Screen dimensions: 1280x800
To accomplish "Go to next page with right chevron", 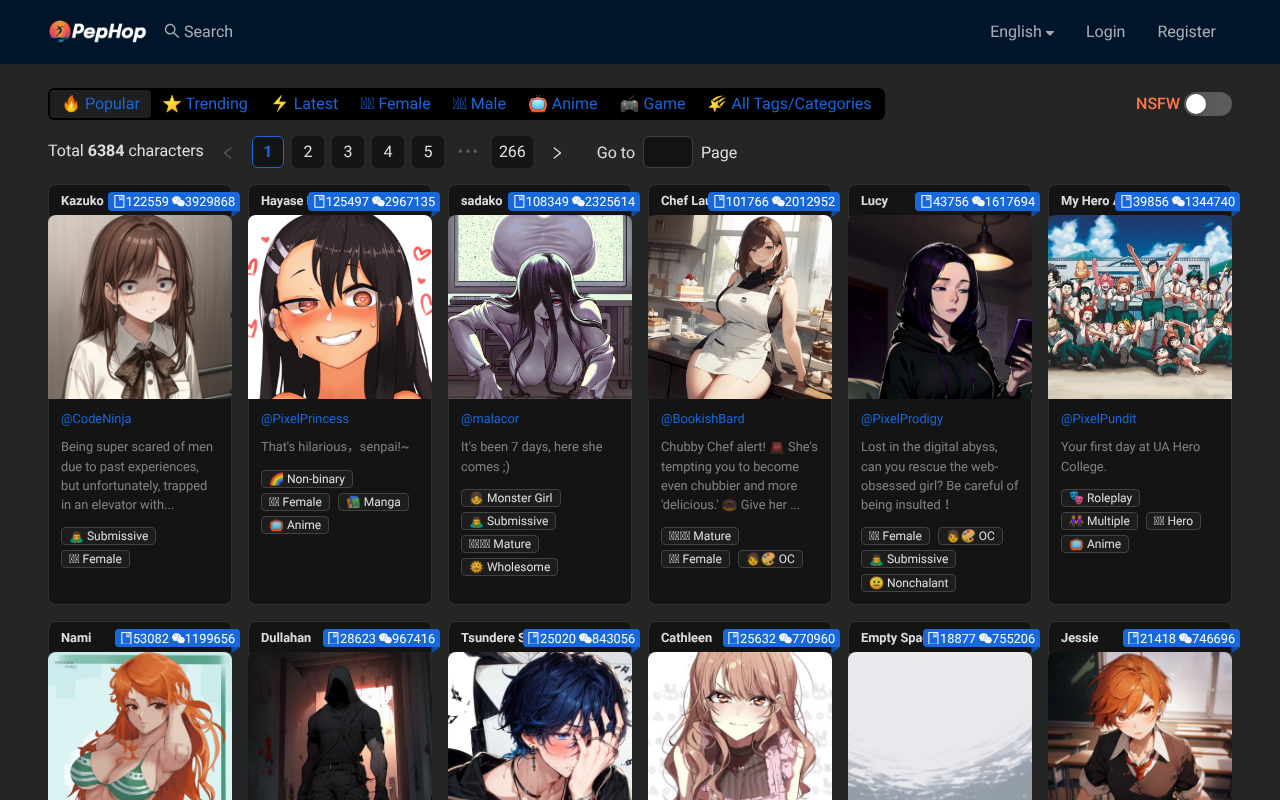I will click(x=557, y=152).
